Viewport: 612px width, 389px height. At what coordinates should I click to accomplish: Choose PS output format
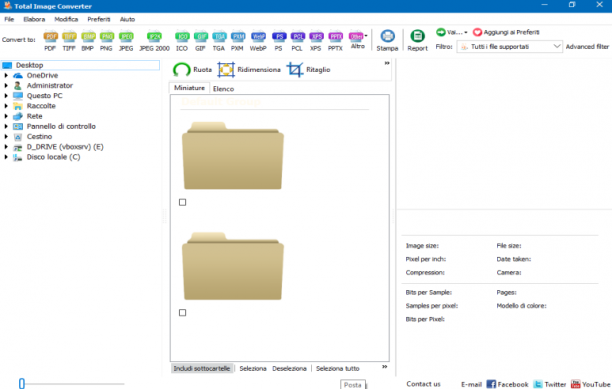coord(278,41)
